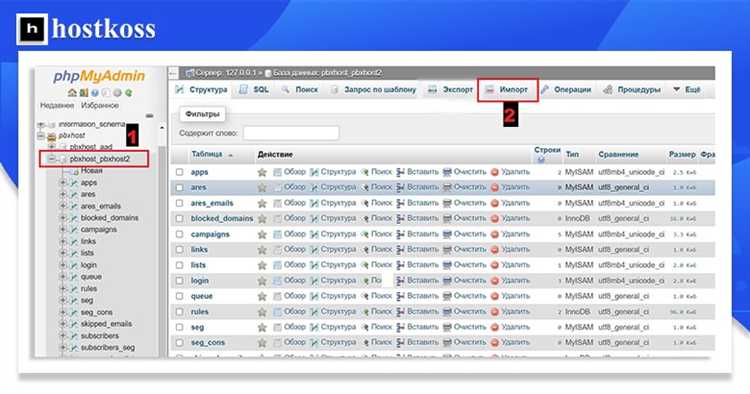Switch to the Операции tab
This screenshot has width=750, height=394.
coord(566,89)
